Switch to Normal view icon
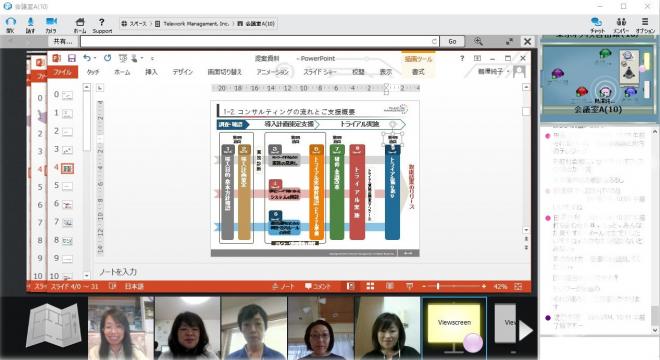The height and width of the screenshot is (360, 660). (x=350, y=286)
